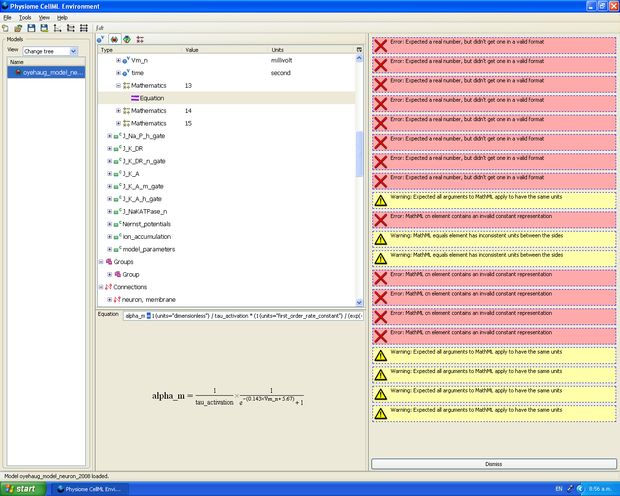This screenshot has width=620, height=496.
Task: Click the Value column header
Action: click(227, 50)
